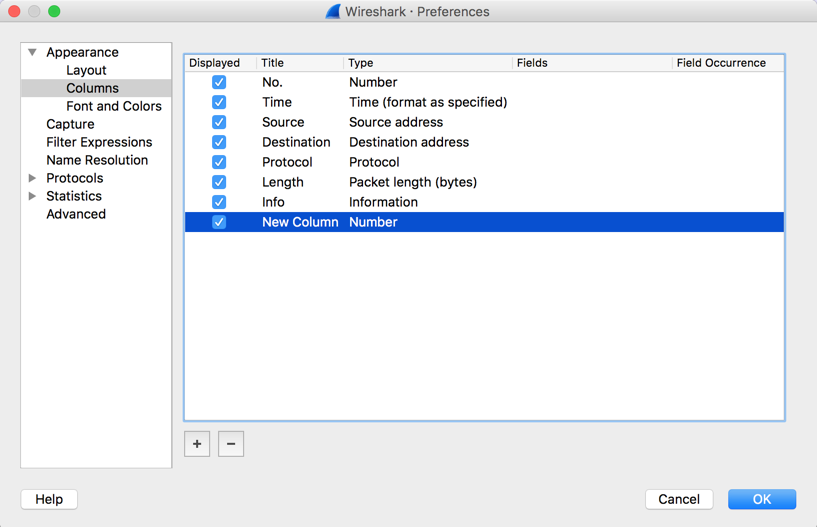Select the 'Source' title cell

click(283, 122)
